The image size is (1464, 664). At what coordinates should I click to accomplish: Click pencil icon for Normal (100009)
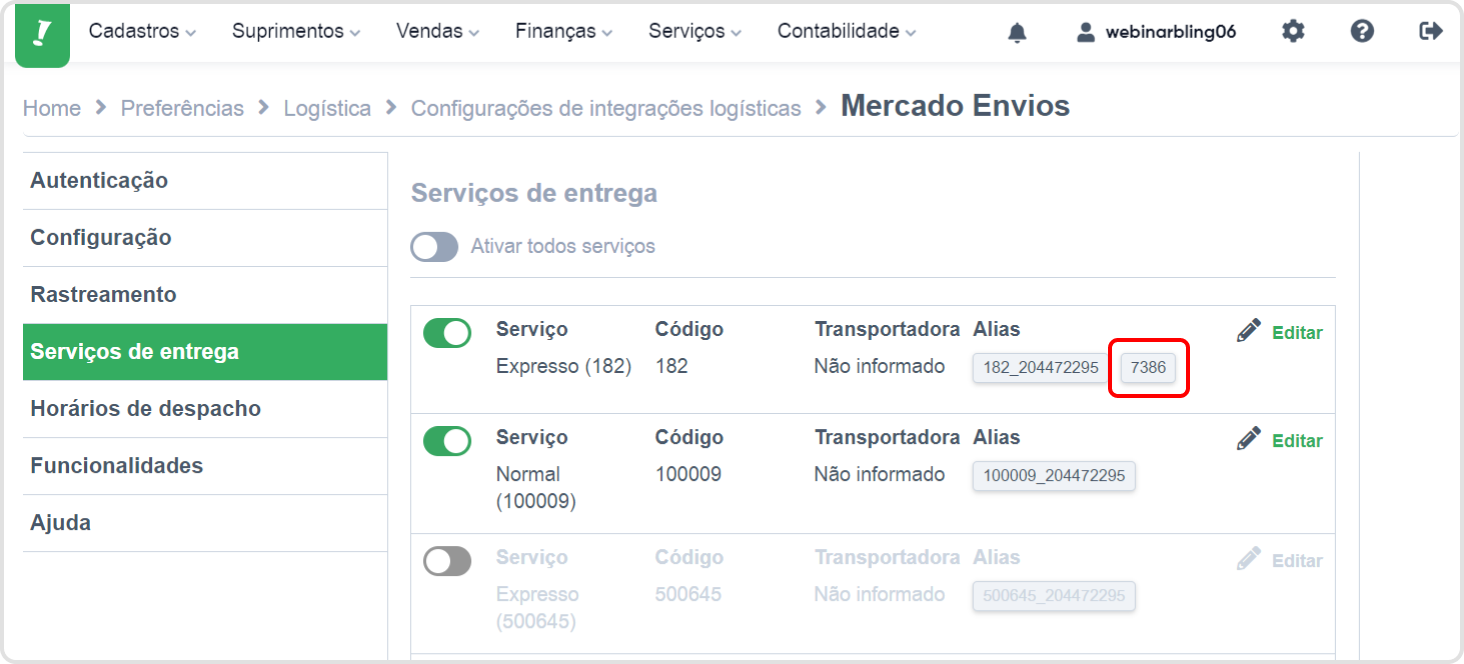1248,439
